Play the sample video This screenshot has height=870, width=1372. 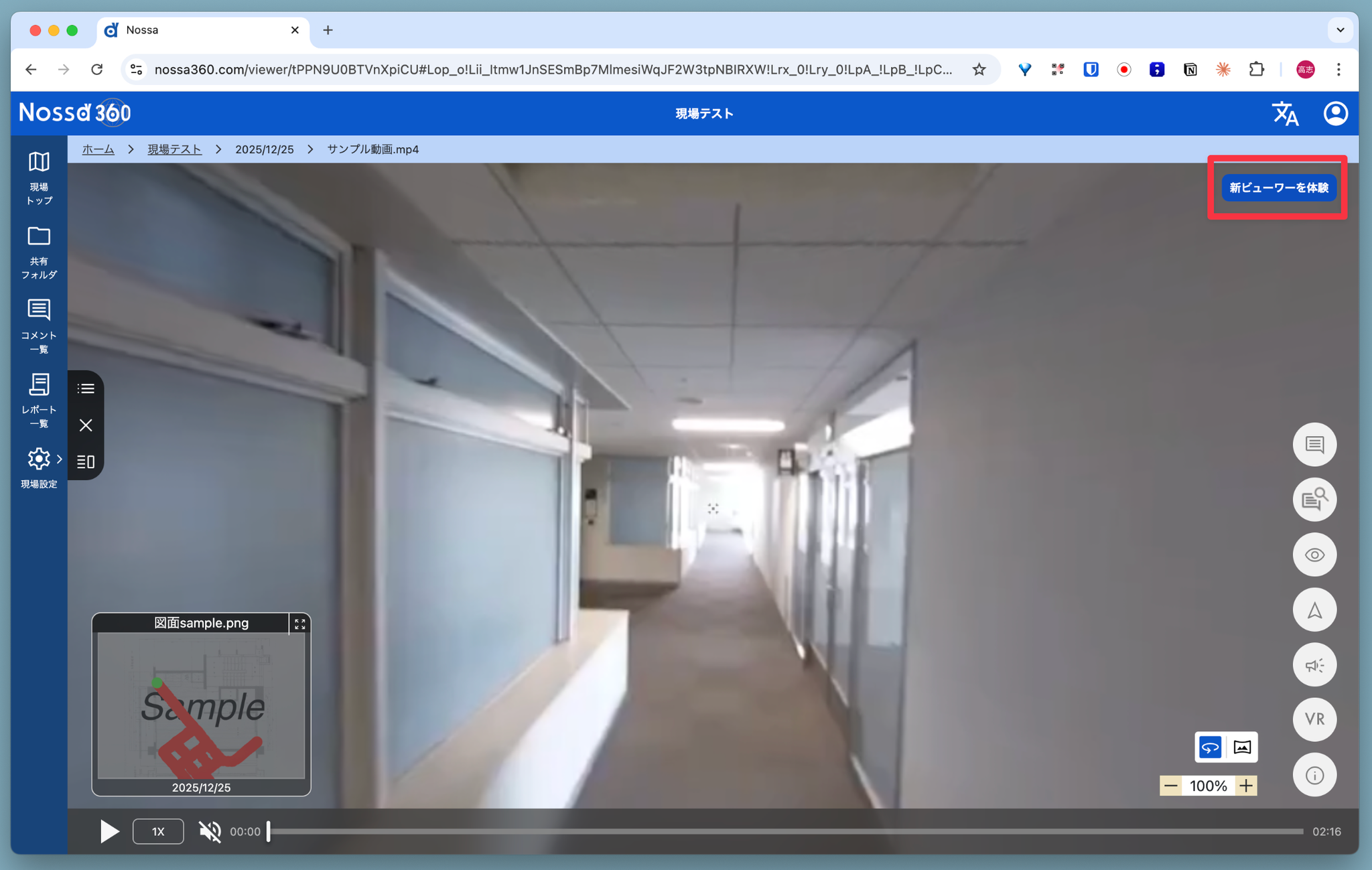(x=109, y=831)
